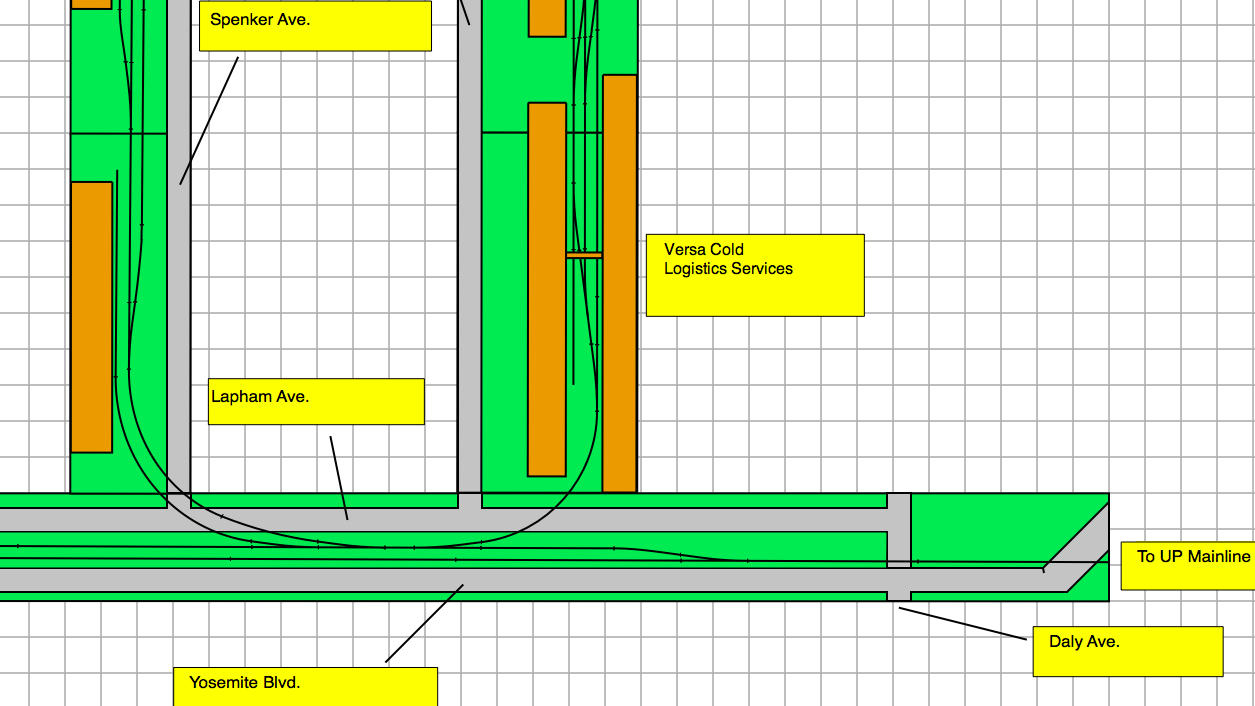This screenshot has height=706, width=1255.
Task: Click the vertical gray Spenker Ave. road
Action: (178, 300)
